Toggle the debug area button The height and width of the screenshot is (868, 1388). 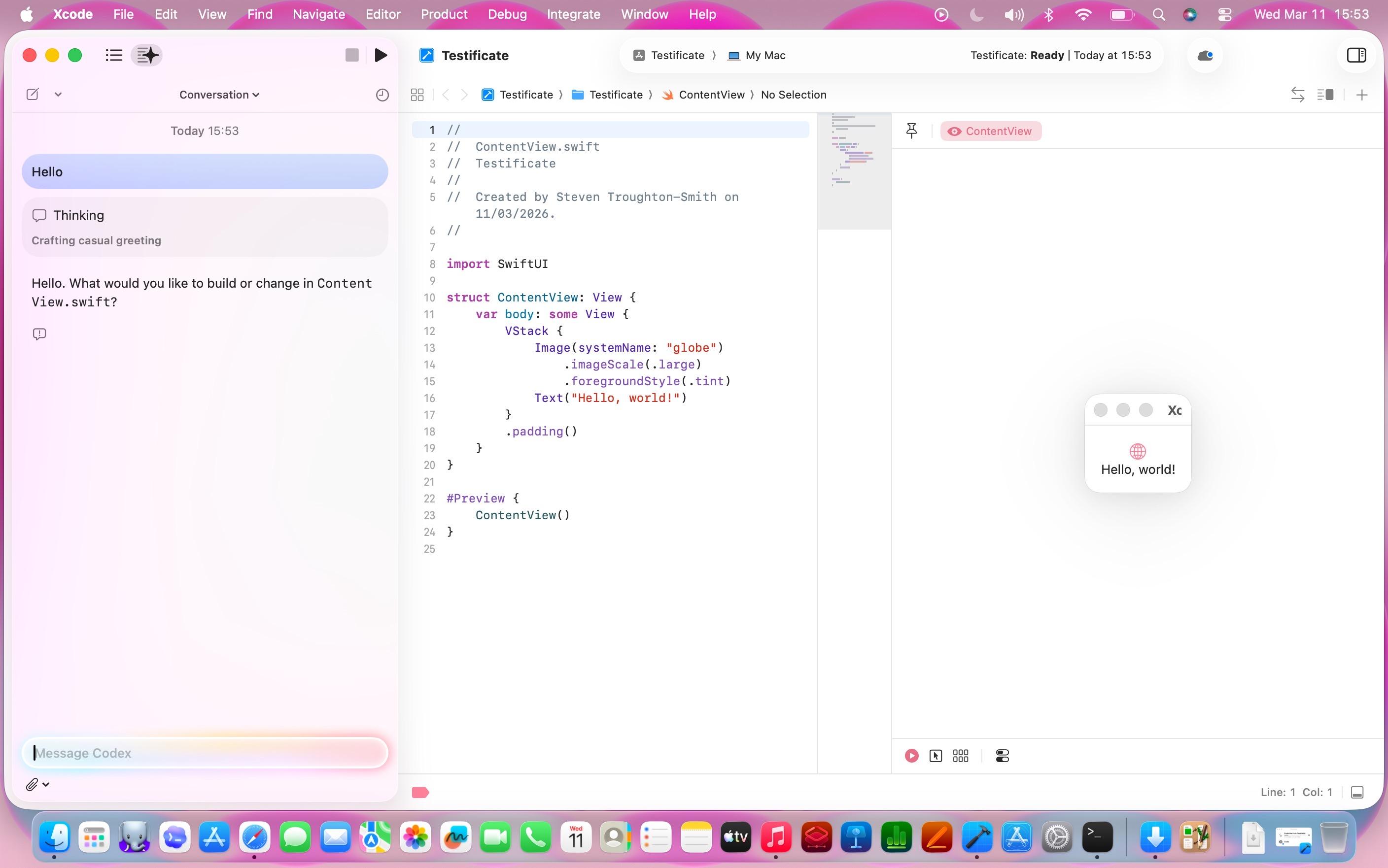click(x=1357, y=792)
